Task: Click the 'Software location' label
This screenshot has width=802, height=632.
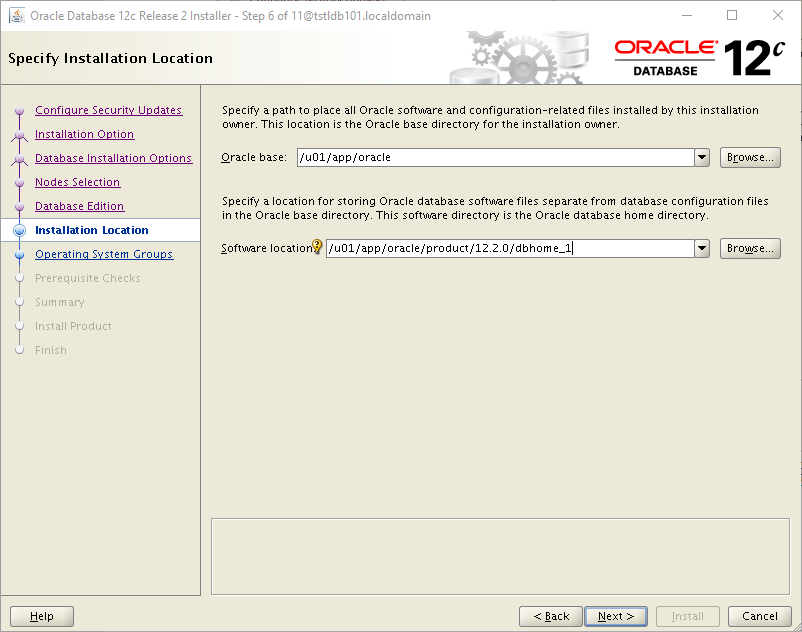Action: coord(266,249)
